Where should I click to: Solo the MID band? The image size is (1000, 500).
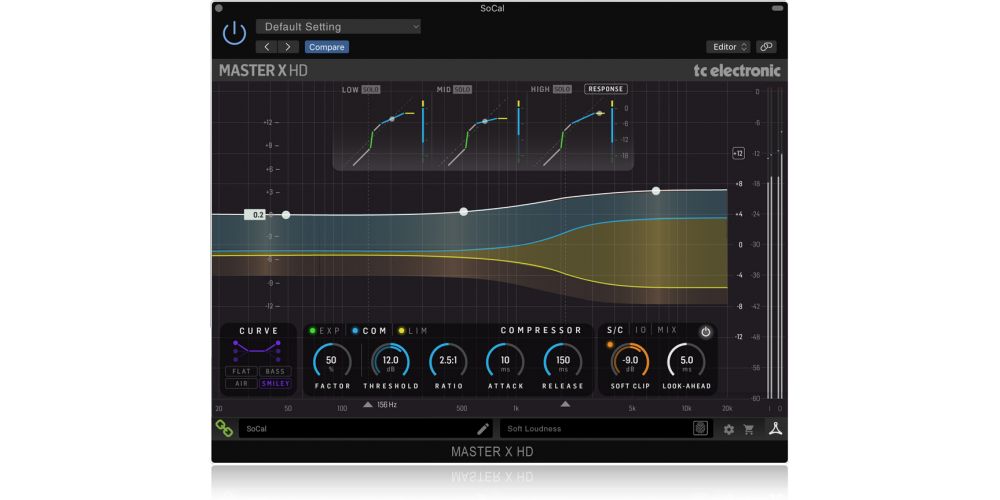(462, 90)
